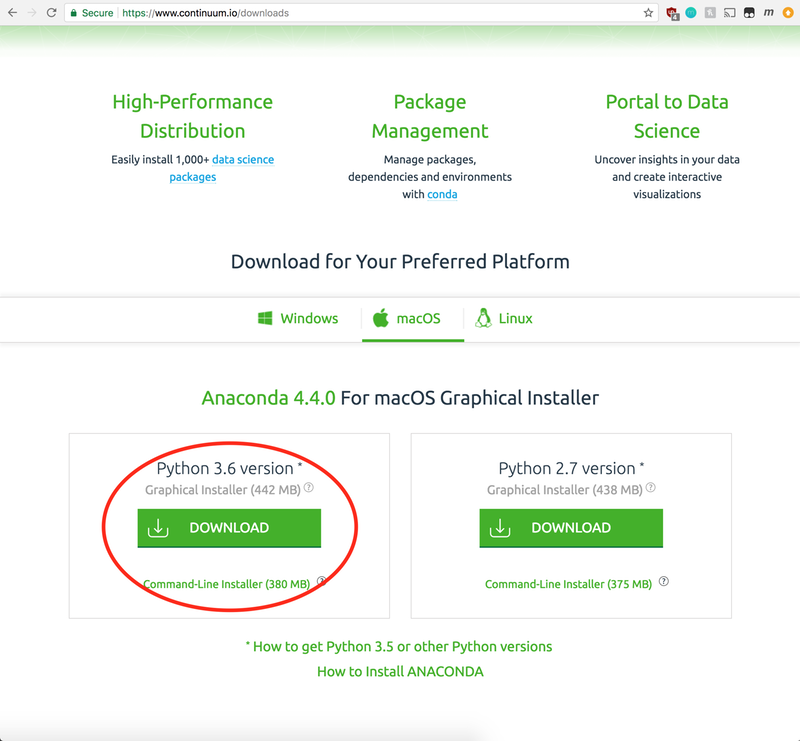The image size is (800, 741).
Task: Open help icon beside Graphical Installer (438 MB)
Action: click(651, 487)
